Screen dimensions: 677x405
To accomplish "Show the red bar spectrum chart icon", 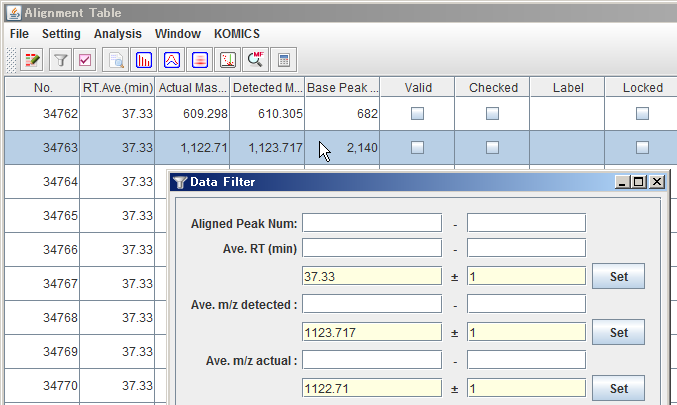I will click(x=143, y=60).
